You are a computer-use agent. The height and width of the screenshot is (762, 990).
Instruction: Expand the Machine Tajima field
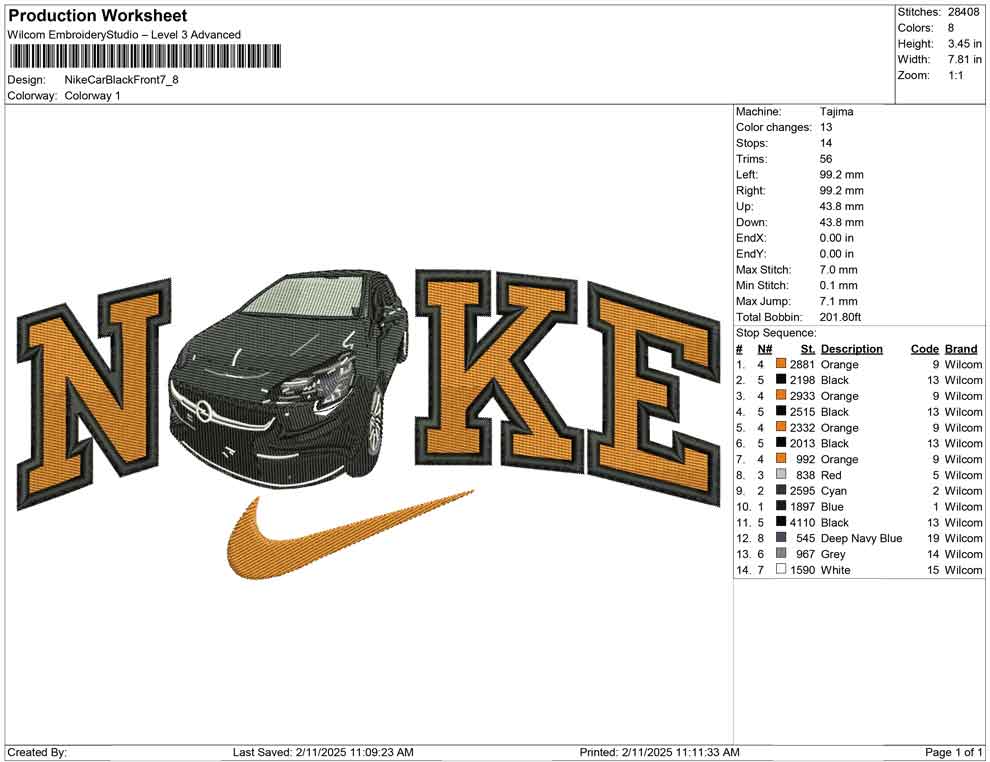pyautogui.click(x=839, y=111)
